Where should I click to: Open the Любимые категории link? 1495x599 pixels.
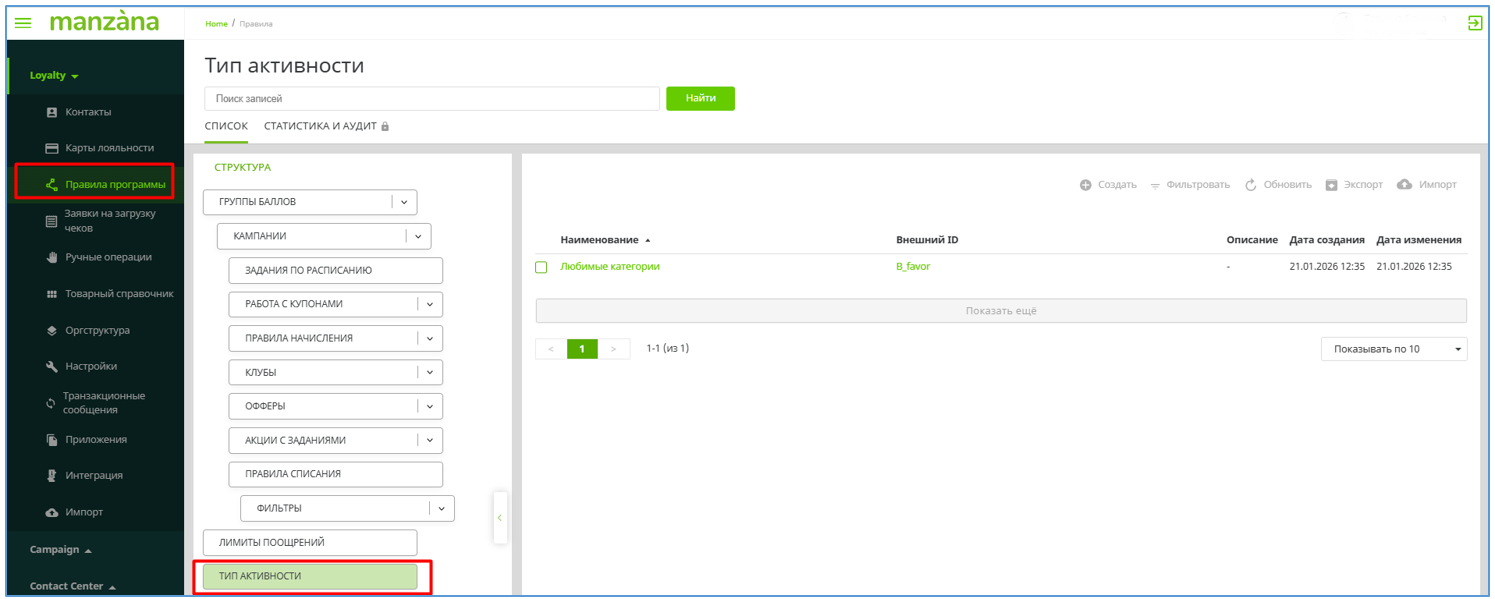610,267
